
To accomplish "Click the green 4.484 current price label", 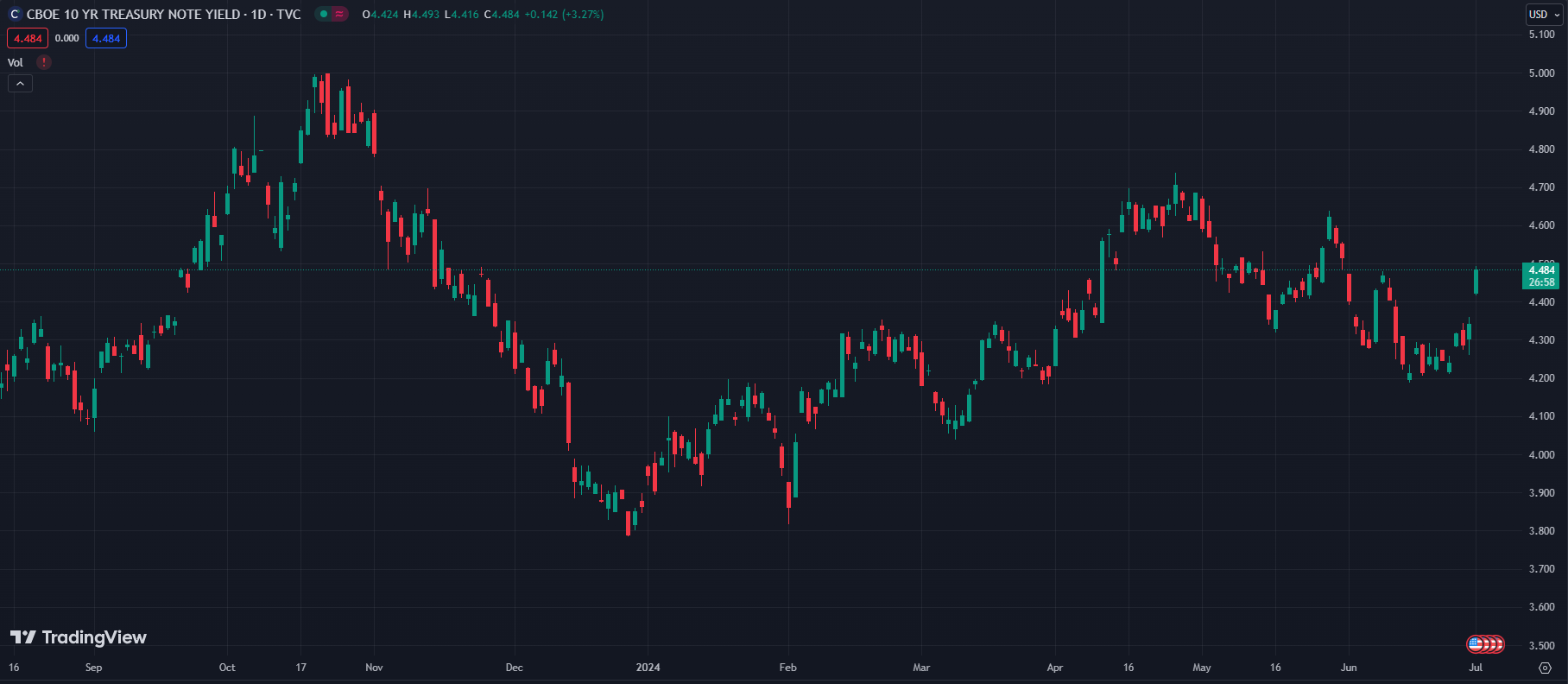I will click(1541, 270).
